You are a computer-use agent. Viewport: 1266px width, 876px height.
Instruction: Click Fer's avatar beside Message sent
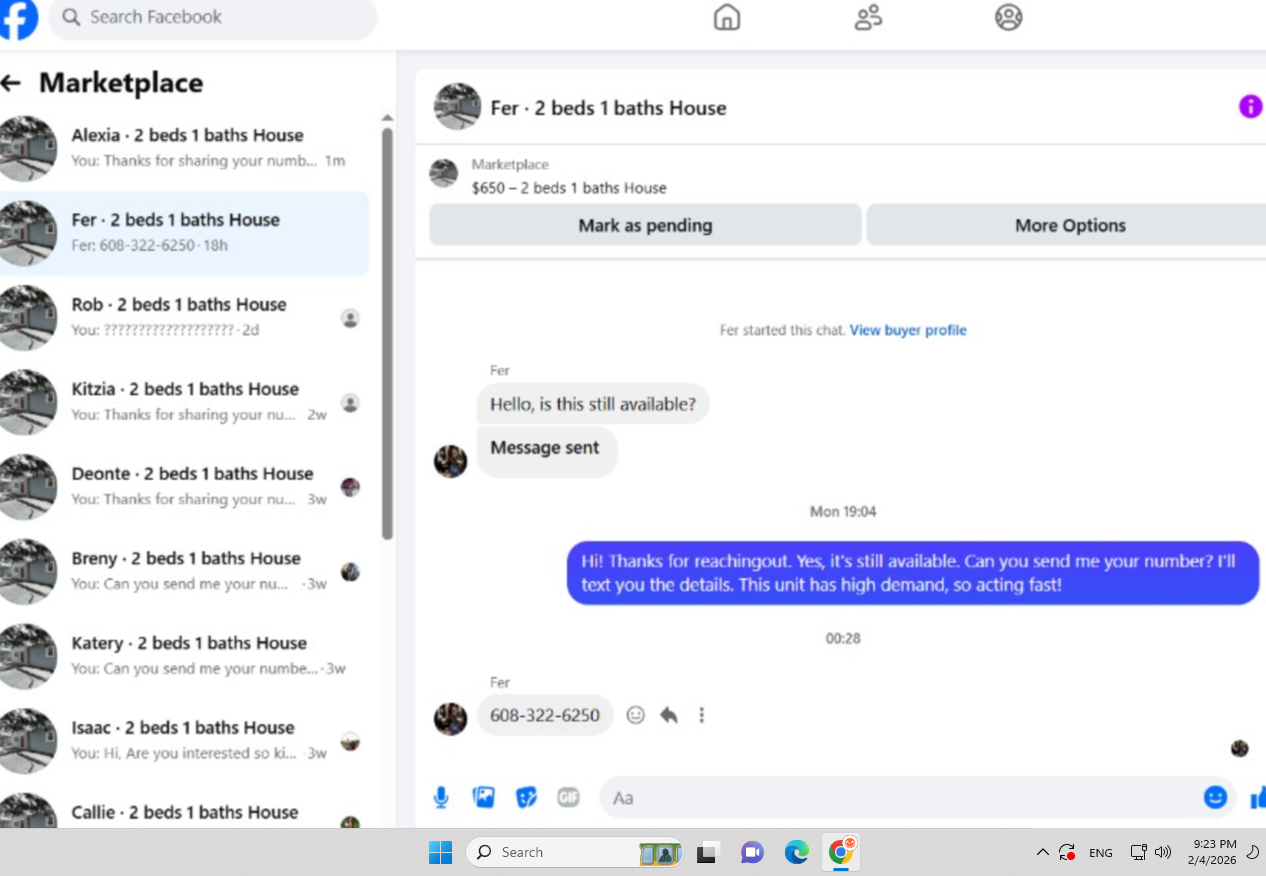[x=450, y=461]
